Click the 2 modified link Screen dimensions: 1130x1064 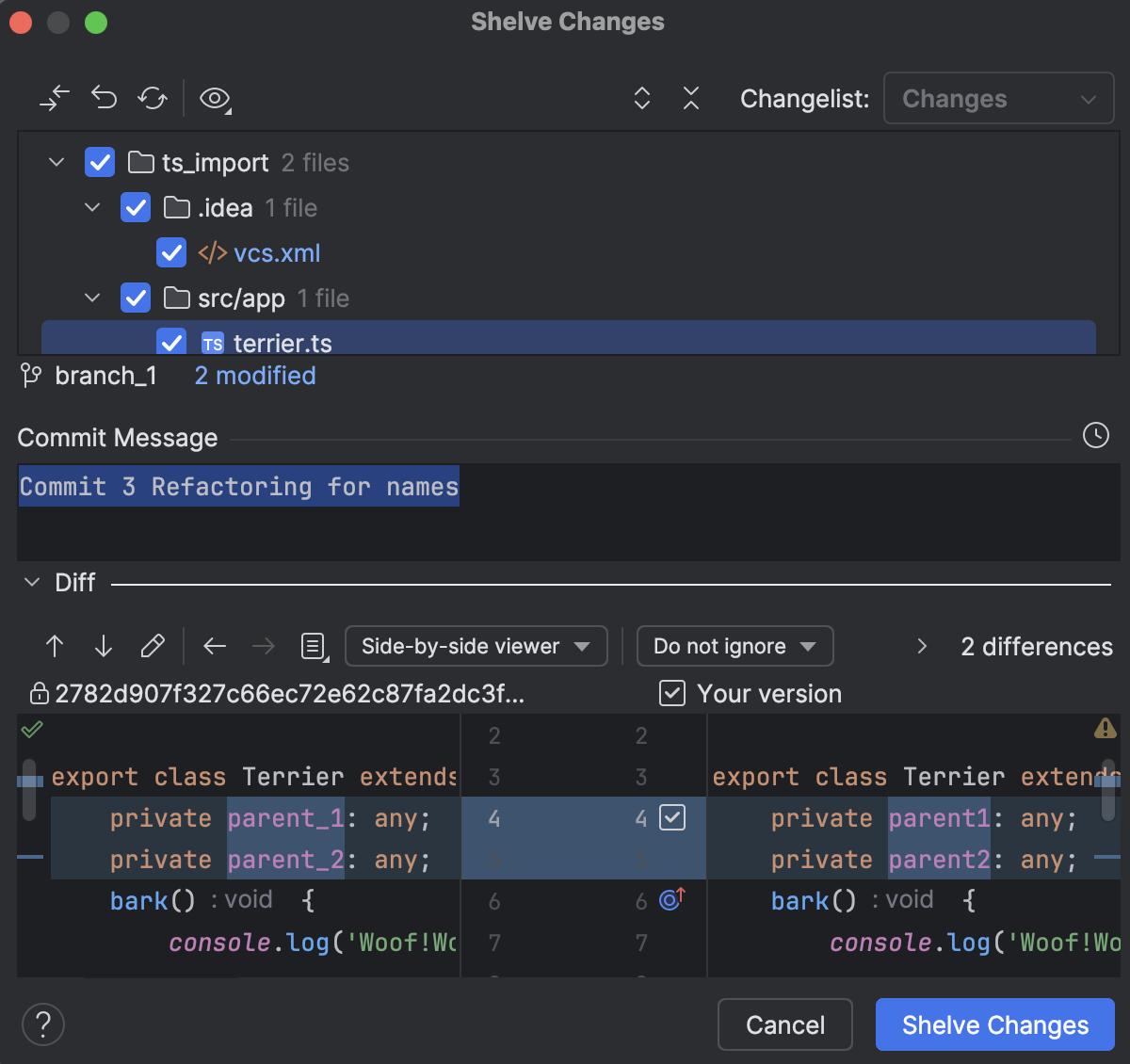(254, 376)
